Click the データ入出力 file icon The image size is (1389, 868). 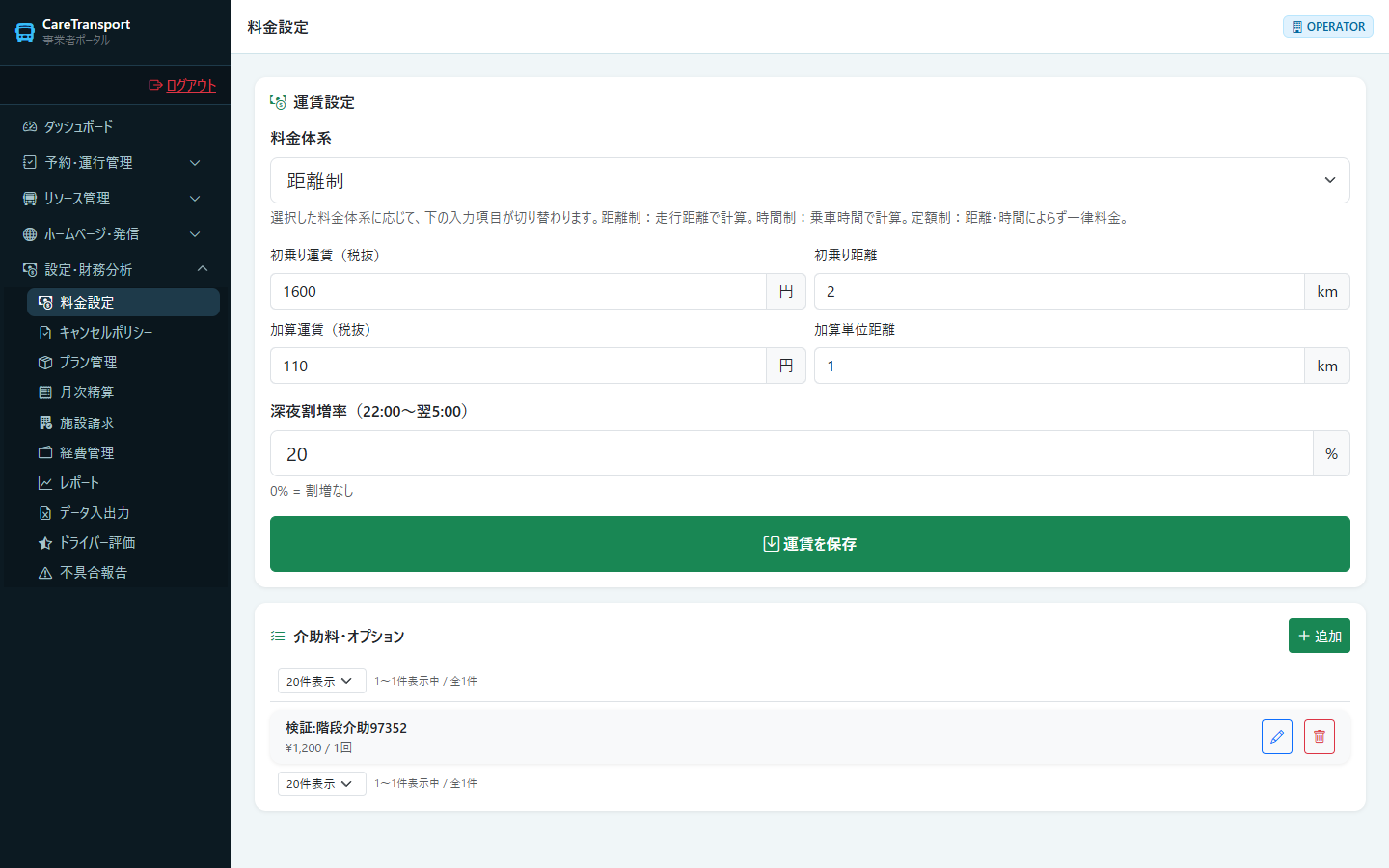click(x=45, y=512)
